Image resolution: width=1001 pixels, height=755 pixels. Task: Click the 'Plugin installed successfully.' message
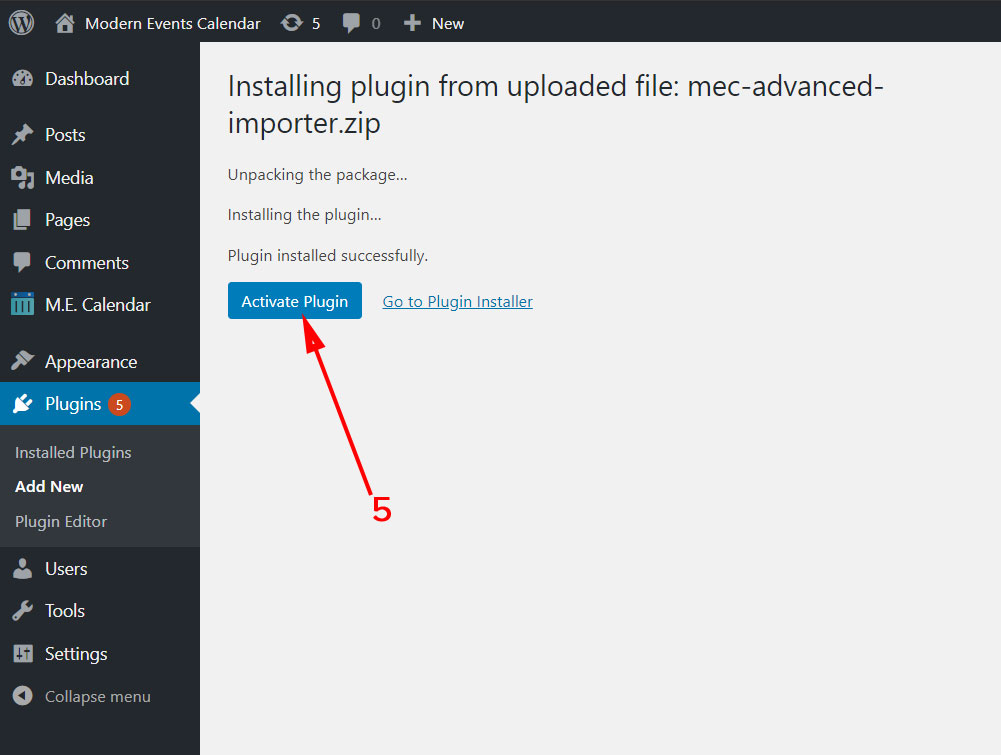tap(327, 255)
